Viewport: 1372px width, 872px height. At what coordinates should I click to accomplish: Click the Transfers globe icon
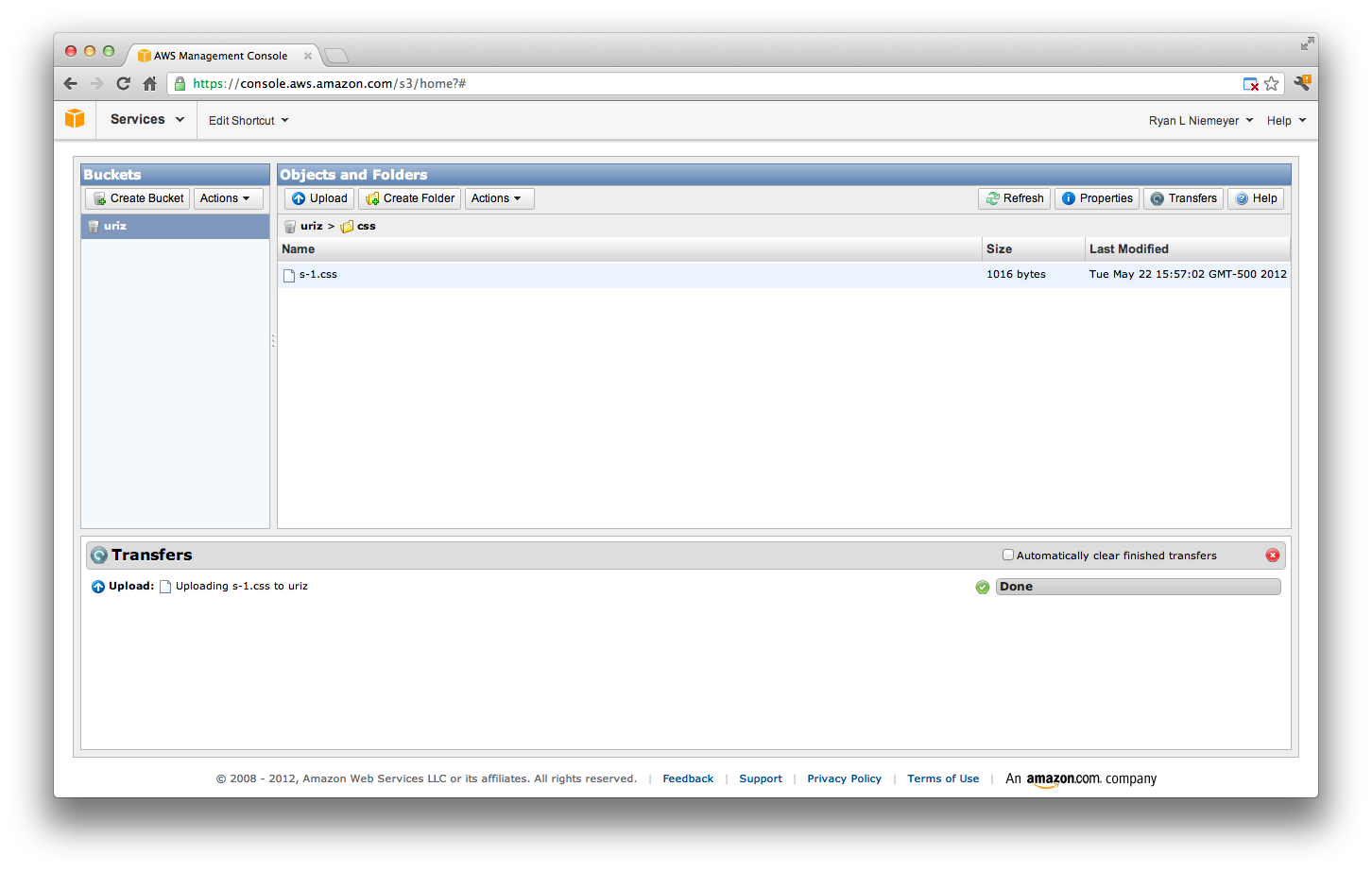[x=1157, y=198]
